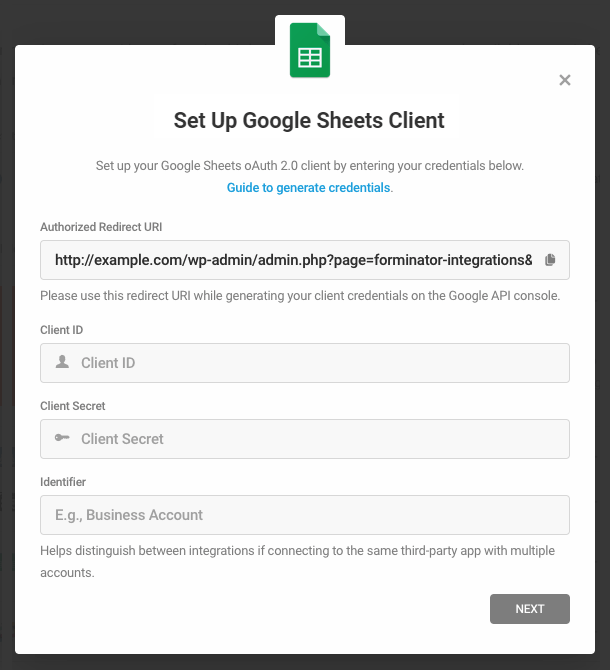Select the 'Client ID' label above the field
This screenshot has width=610, height=670.
62,330
